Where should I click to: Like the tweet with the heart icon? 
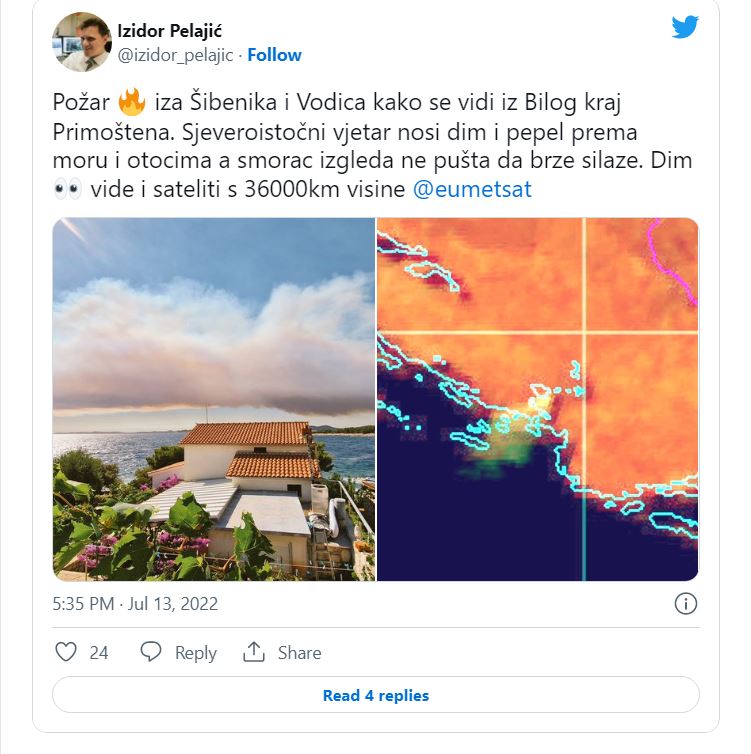pyautogui.click(x=66, y=652)
